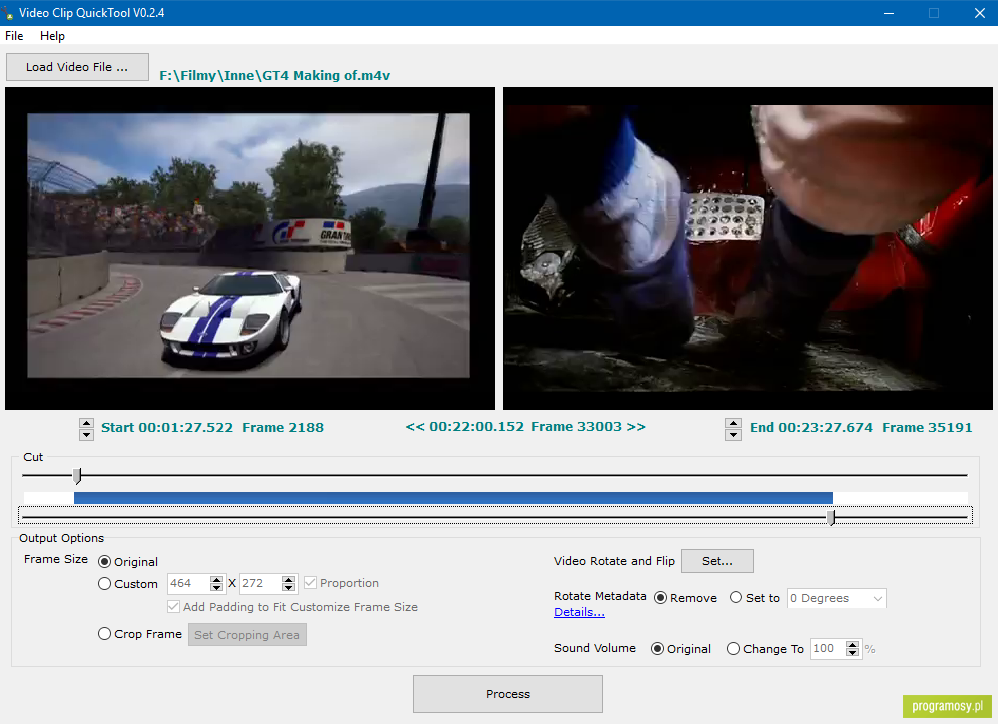
Task: Decrement custom width value 464
Action: 216,588
